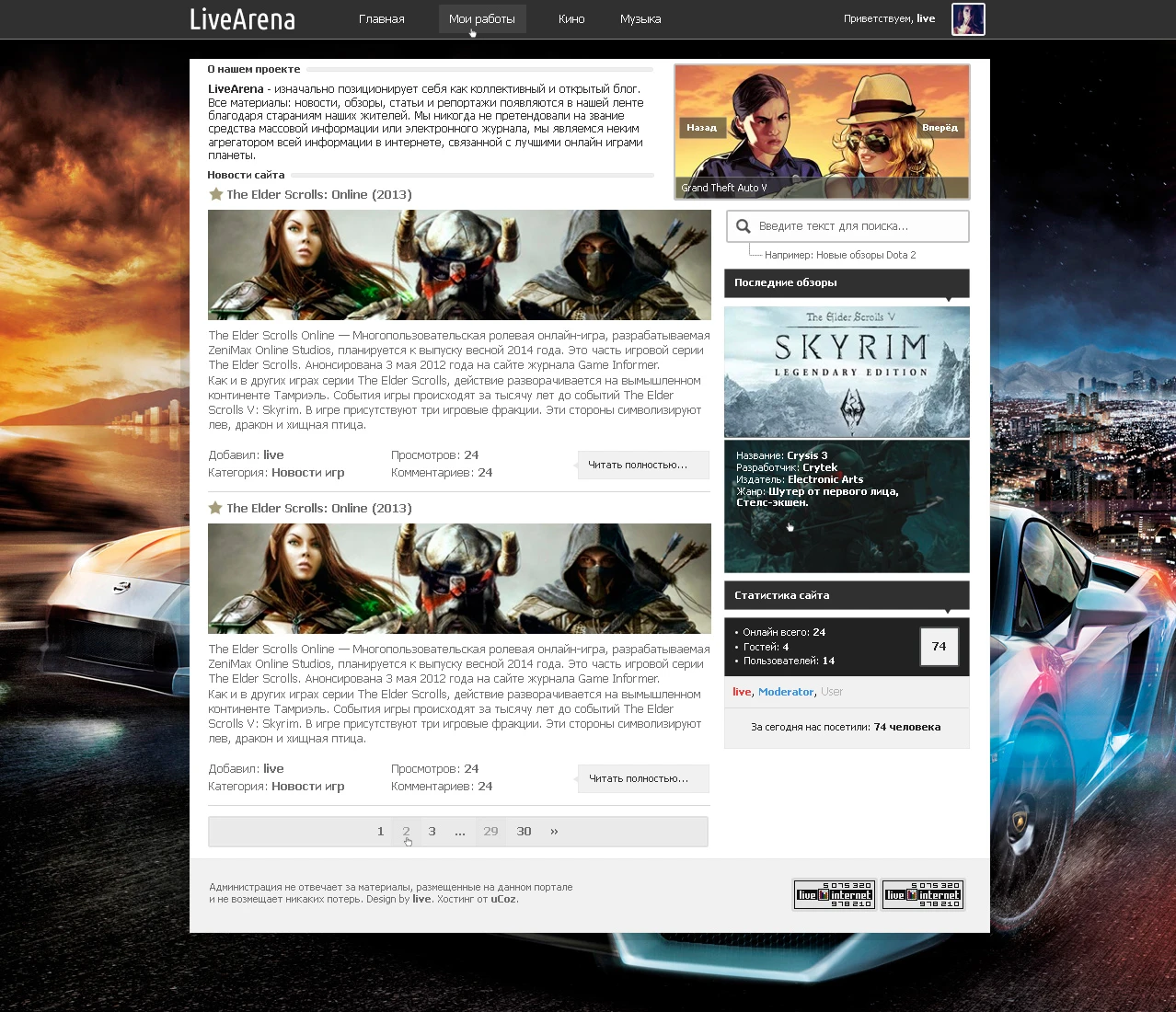Screen dimensions: 1176x1012
Task: Click the star icon beside first article title
Action: (x=215, y=194)
